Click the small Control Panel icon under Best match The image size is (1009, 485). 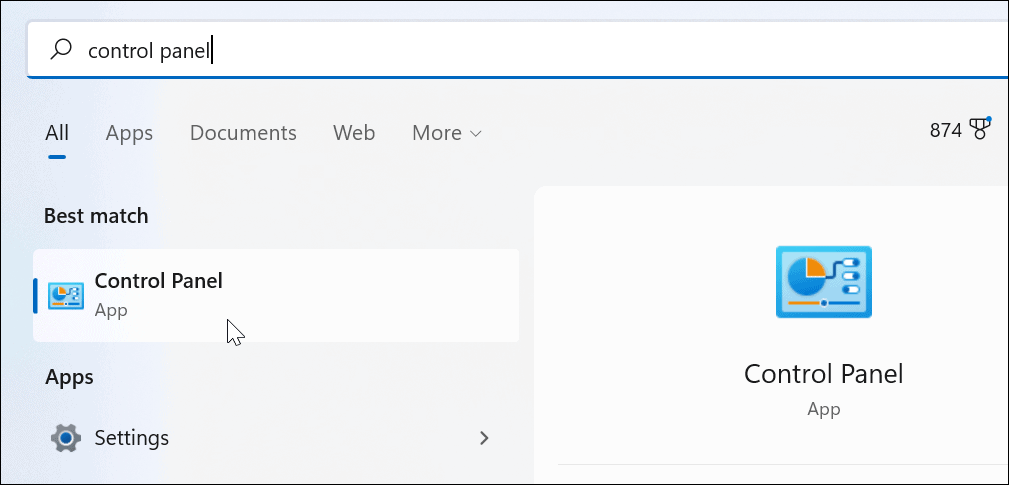click(66, 295)
